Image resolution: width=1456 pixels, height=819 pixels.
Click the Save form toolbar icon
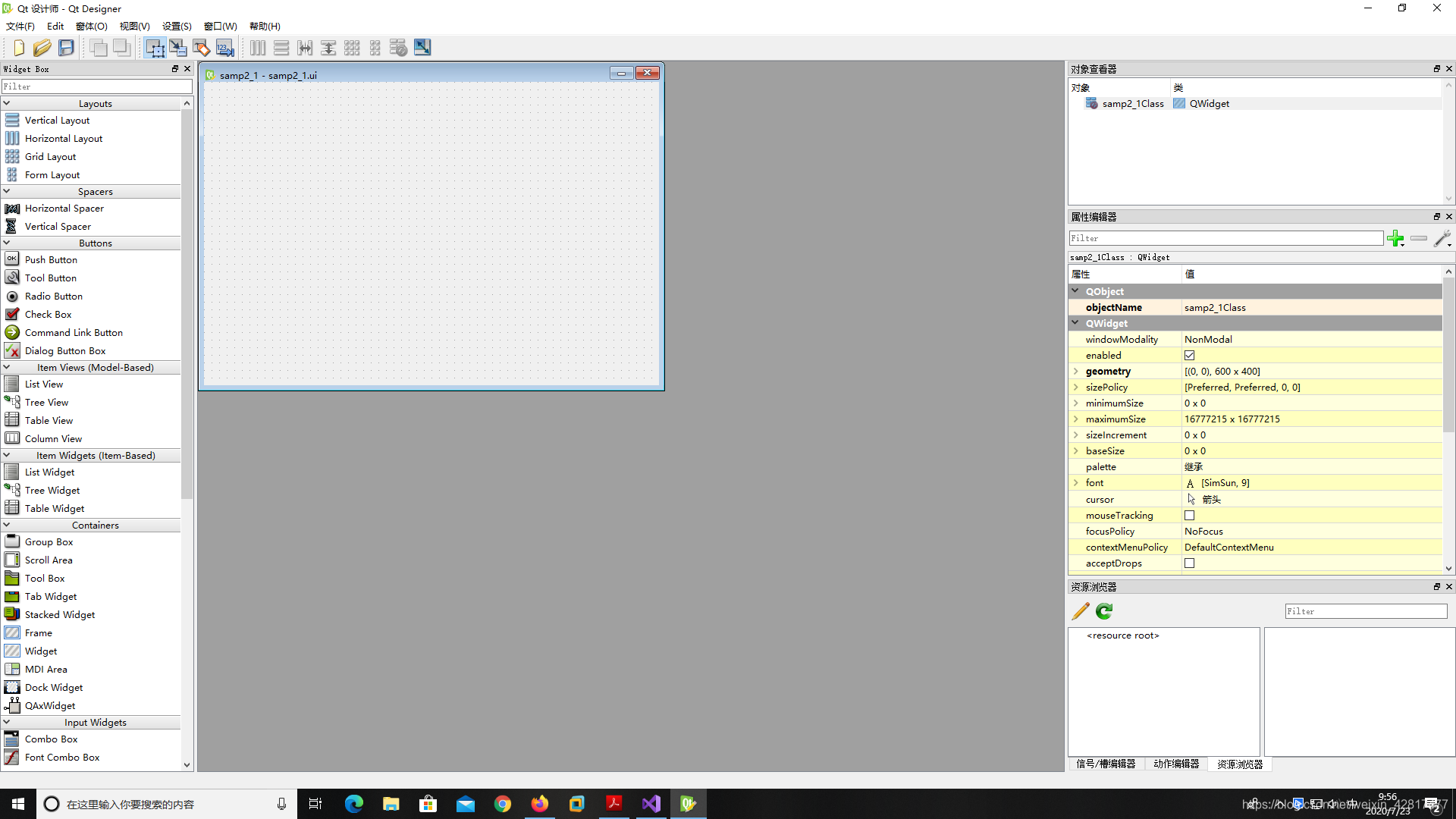click(x=67, y=48)
